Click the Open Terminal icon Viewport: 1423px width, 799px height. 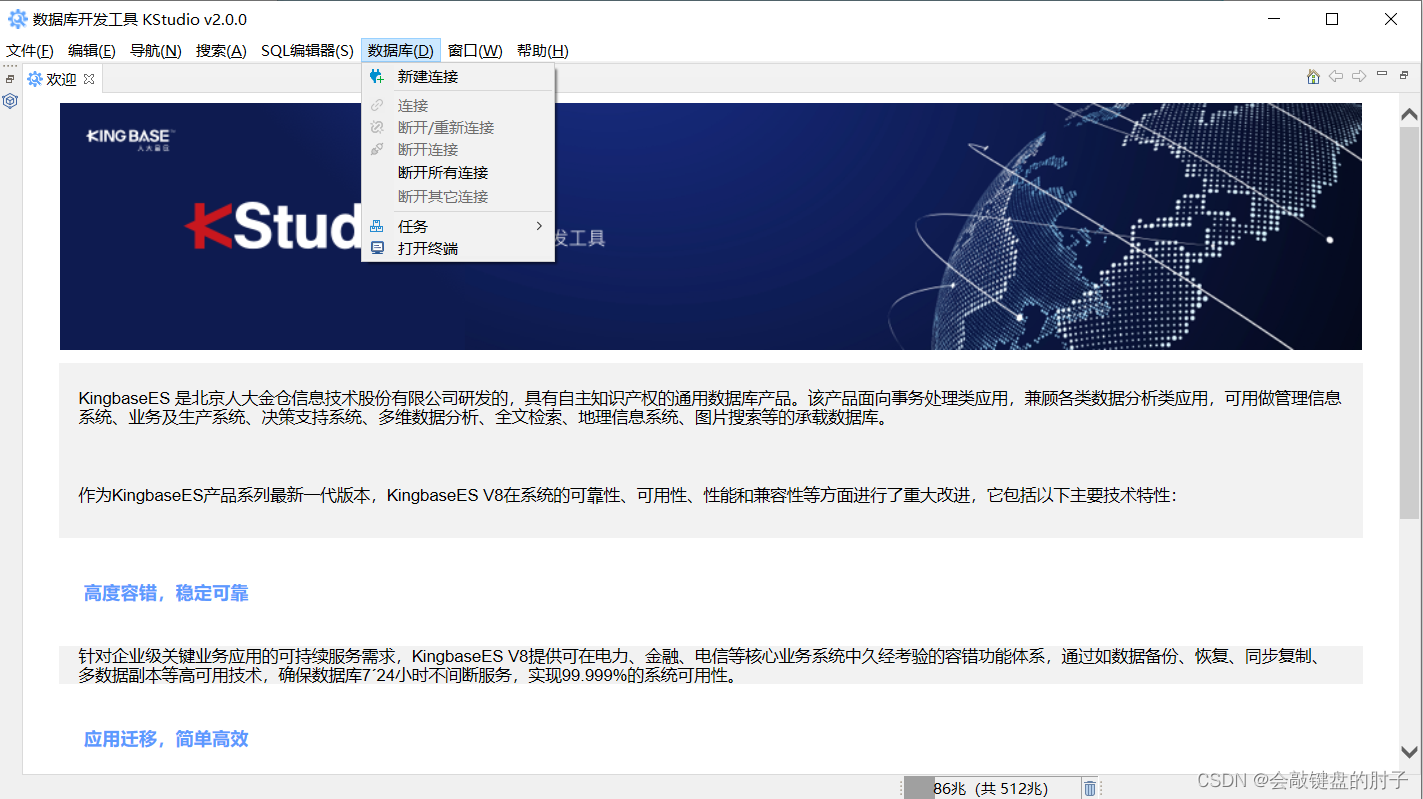[377, 248]
